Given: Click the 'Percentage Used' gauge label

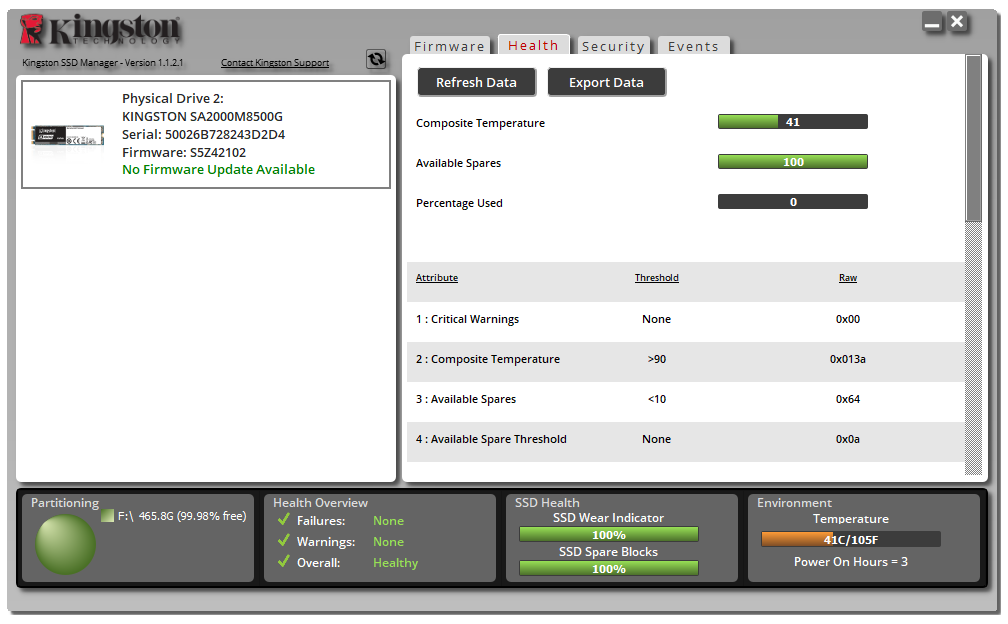Looking at the screenshot, I should point(459,203).
